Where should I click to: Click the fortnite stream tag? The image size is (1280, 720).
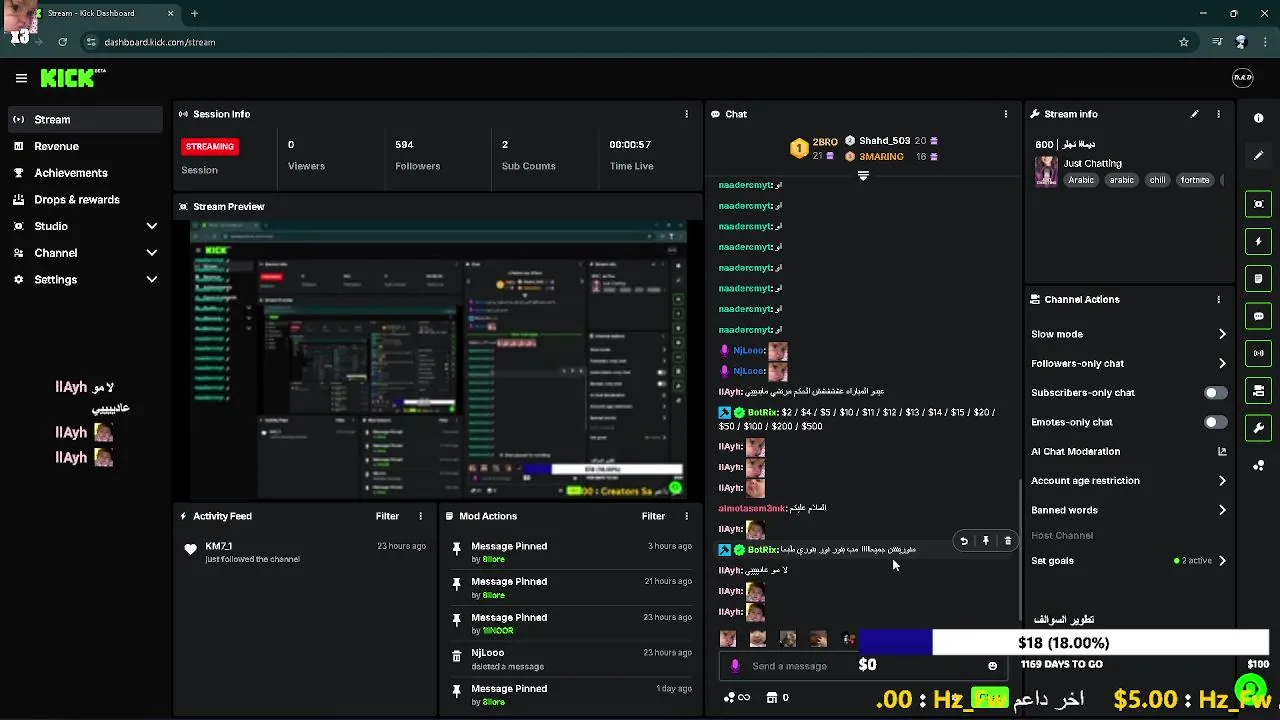pyautogui.click(x=1195, y=180)
